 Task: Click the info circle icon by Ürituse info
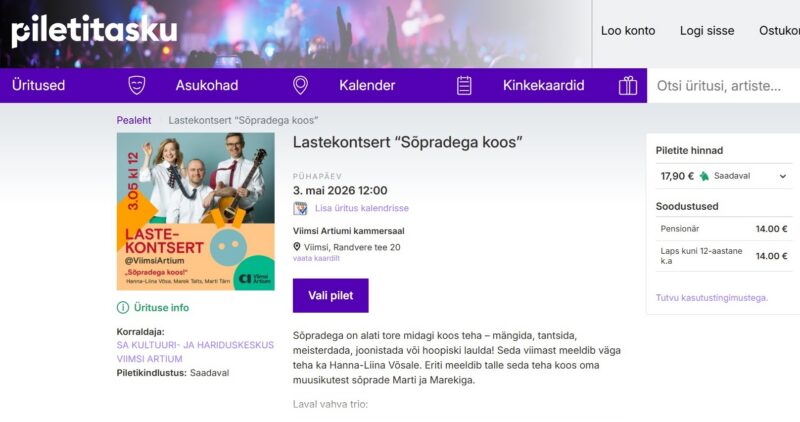(123, 307)
